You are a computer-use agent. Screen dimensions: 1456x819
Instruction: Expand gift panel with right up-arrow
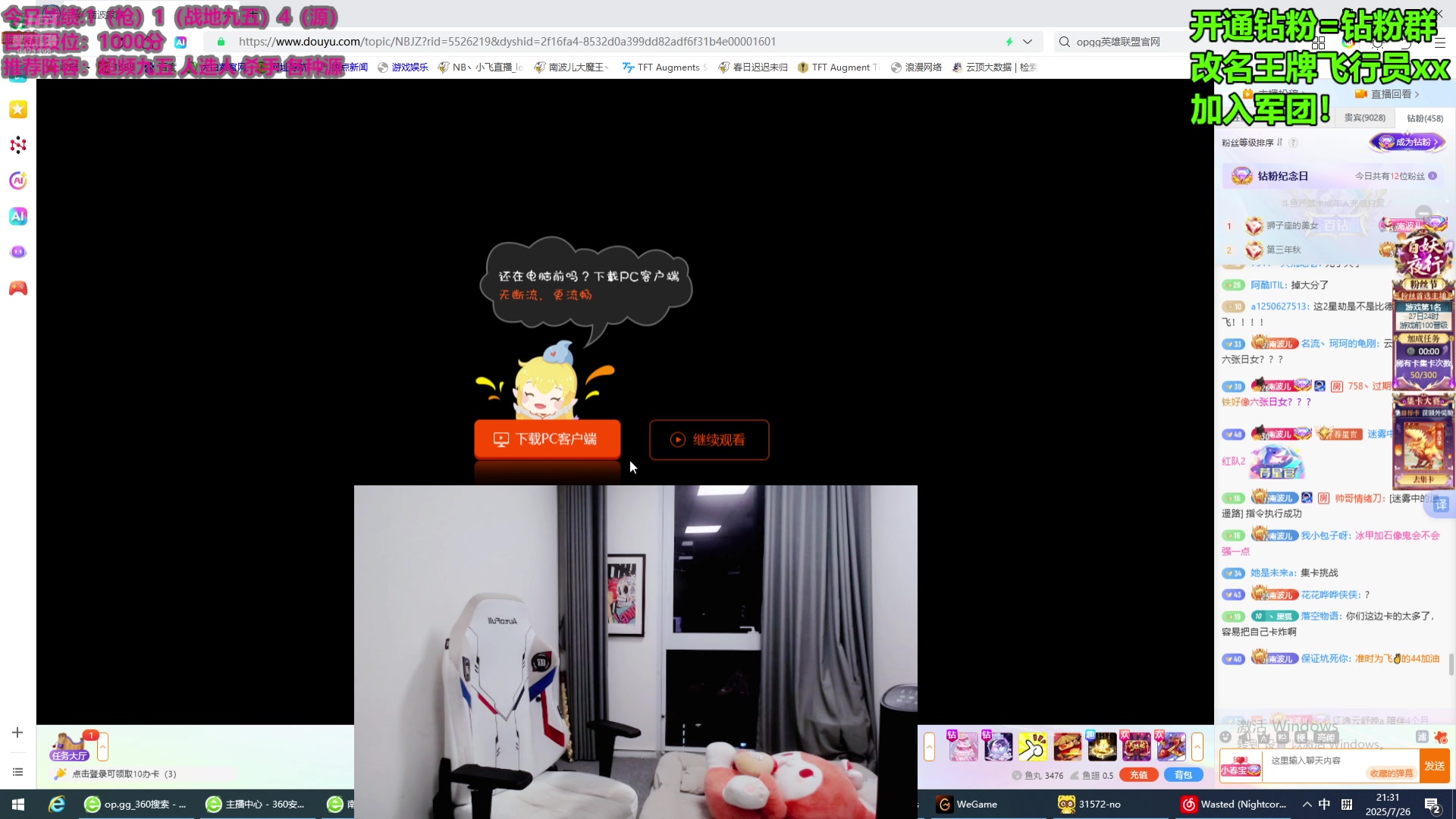coord(1197,747)
